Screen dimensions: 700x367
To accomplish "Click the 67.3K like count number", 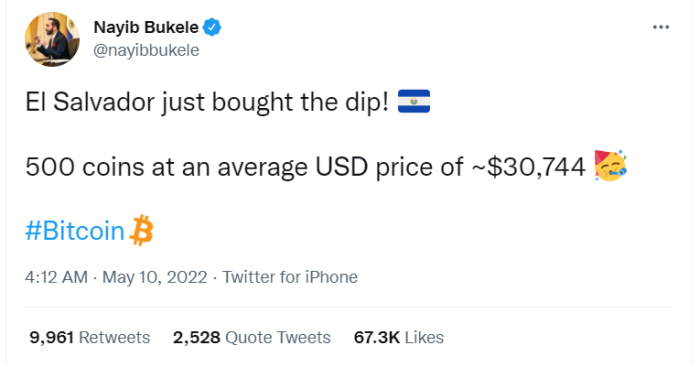I will pos(377,337).
